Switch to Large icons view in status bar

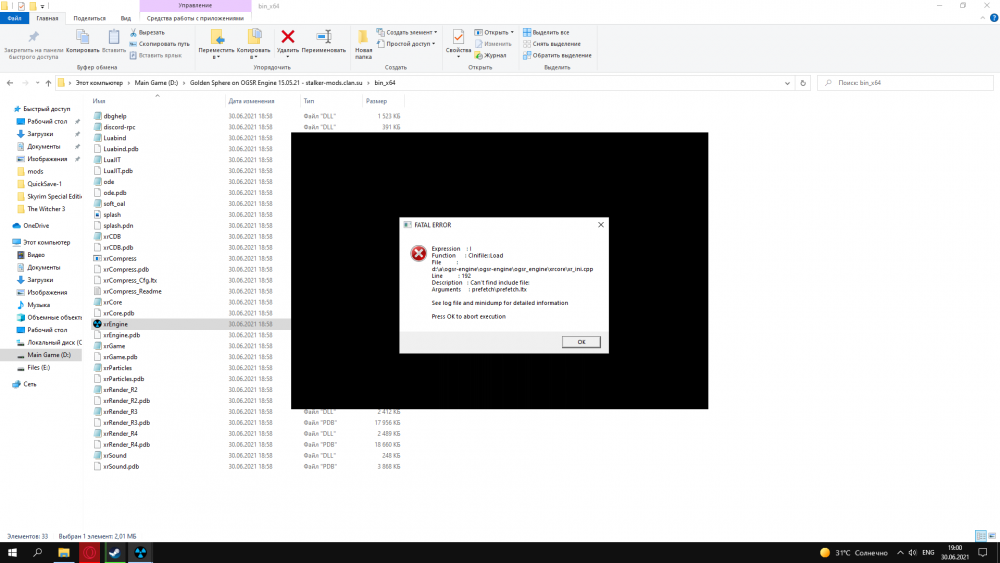click(x=992, y=536)
